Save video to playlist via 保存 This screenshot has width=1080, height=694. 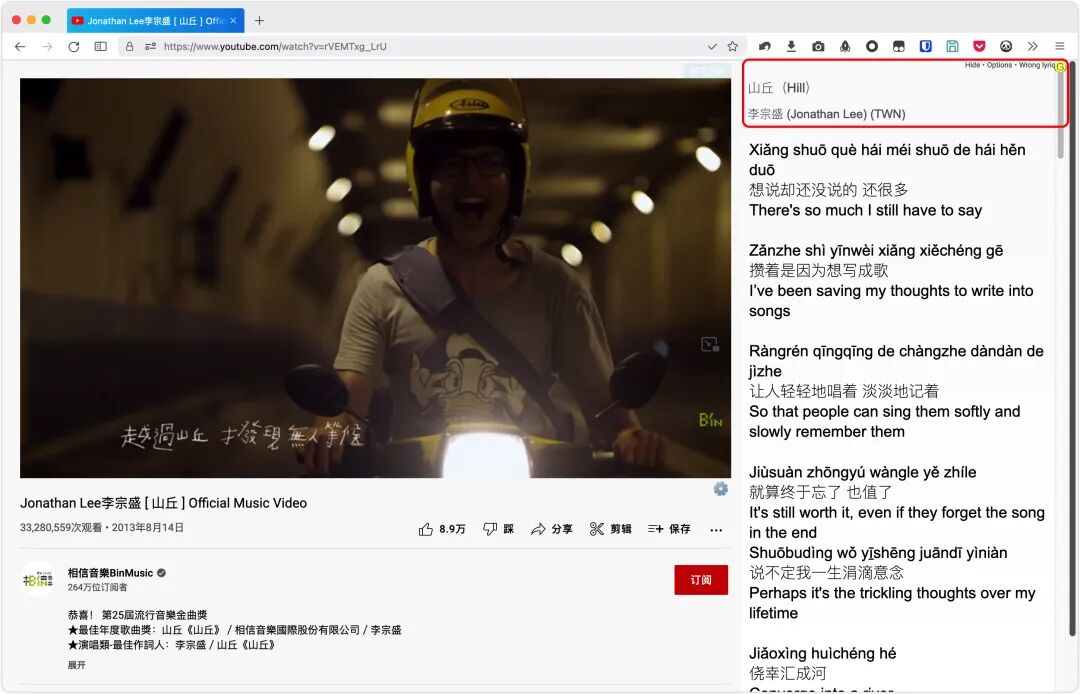pyautogui.click(x=669, y=529)
